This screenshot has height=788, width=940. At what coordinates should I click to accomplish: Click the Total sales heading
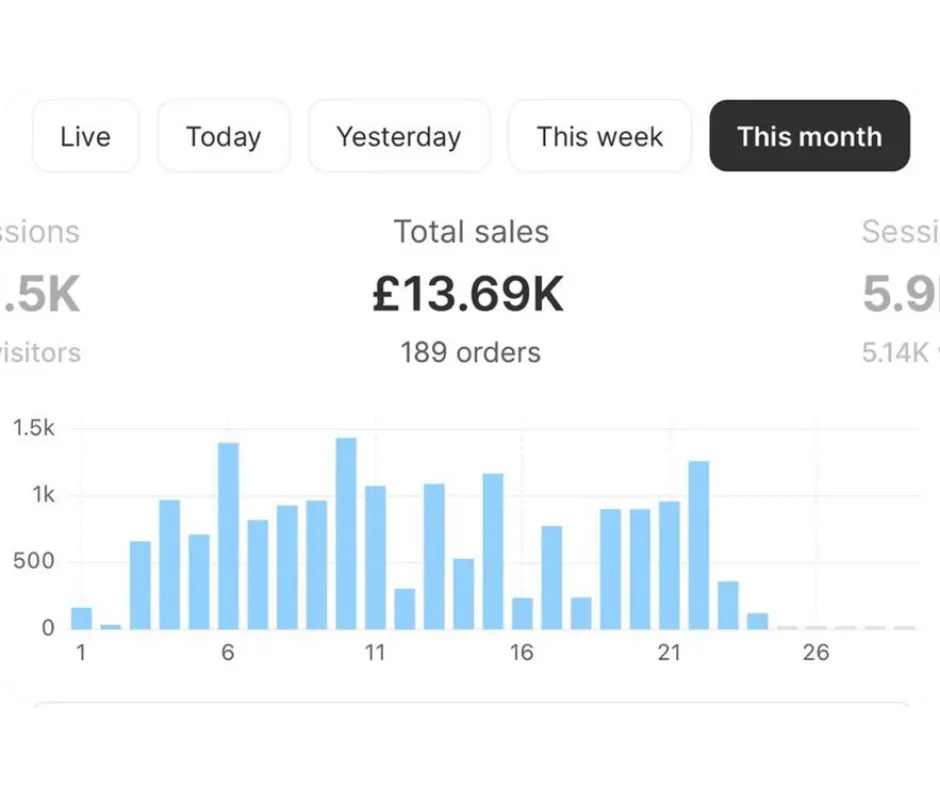tap(471, 232)
